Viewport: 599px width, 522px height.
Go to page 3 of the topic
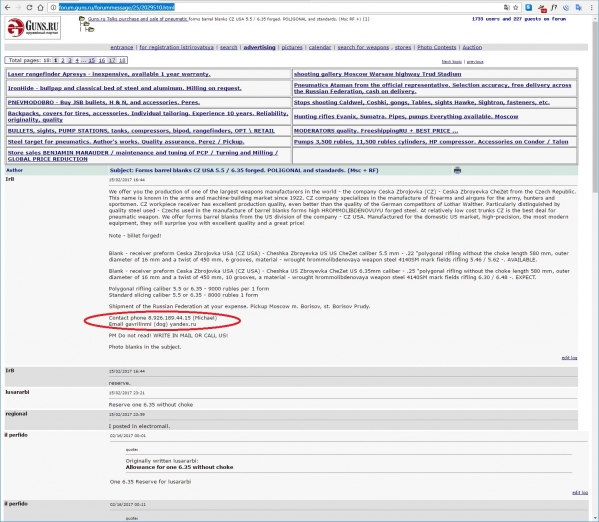[x=70, y=60]
